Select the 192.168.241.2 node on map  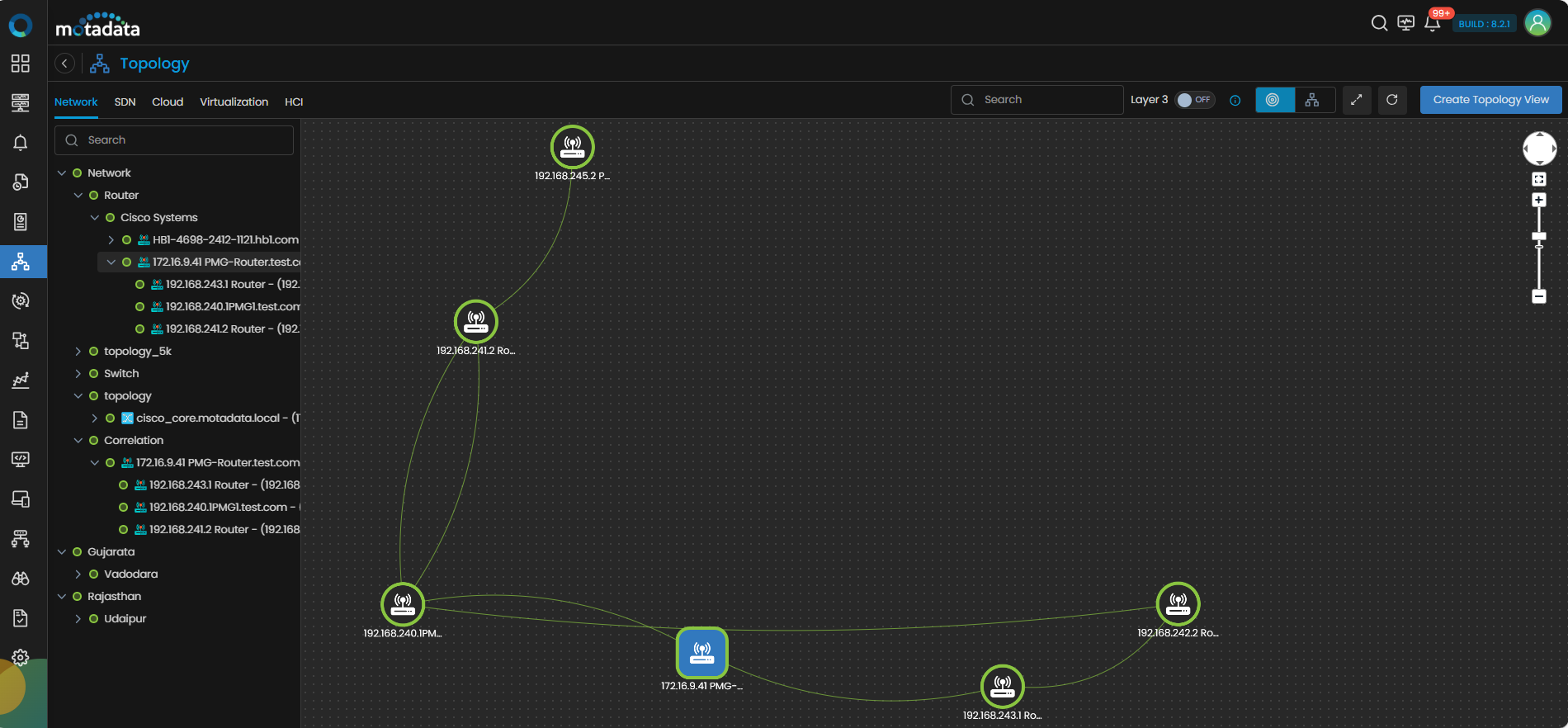click(x=476, y=322)
